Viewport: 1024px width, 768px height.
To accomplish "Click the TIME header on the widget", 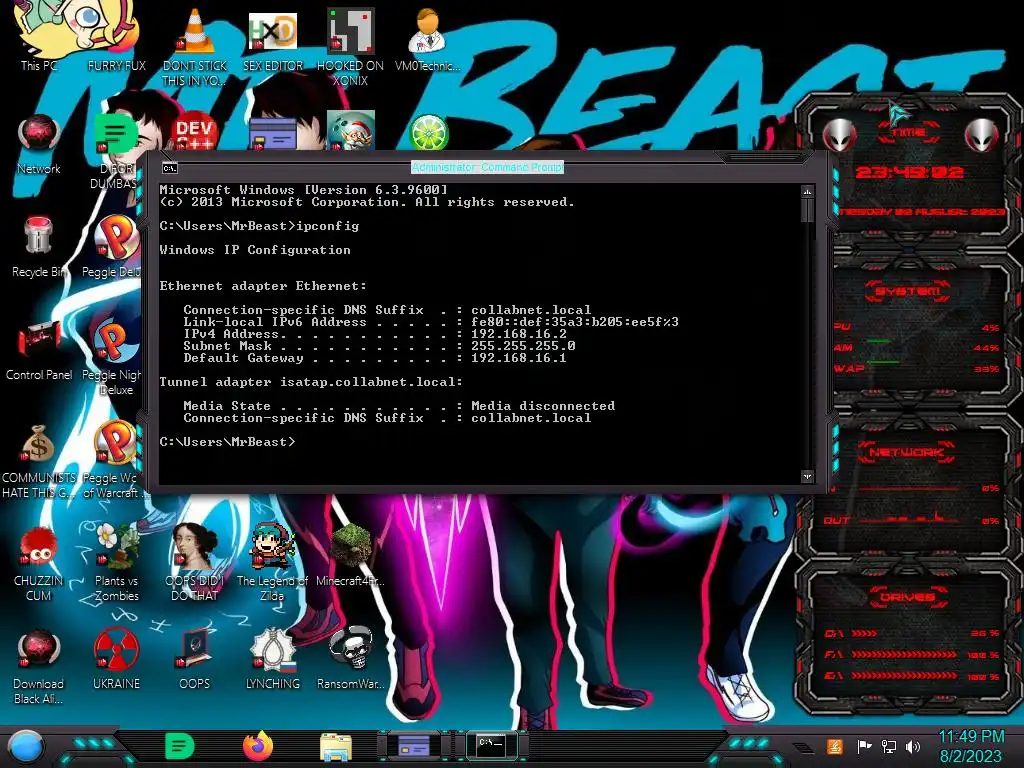I will click(x=908, y=133).
